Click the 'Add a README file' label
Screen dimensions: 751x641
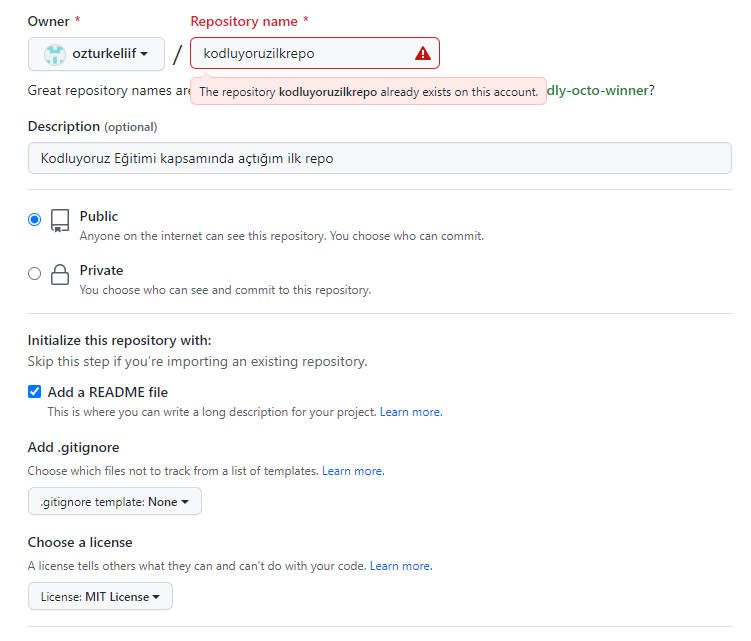[x=108, y=392]
